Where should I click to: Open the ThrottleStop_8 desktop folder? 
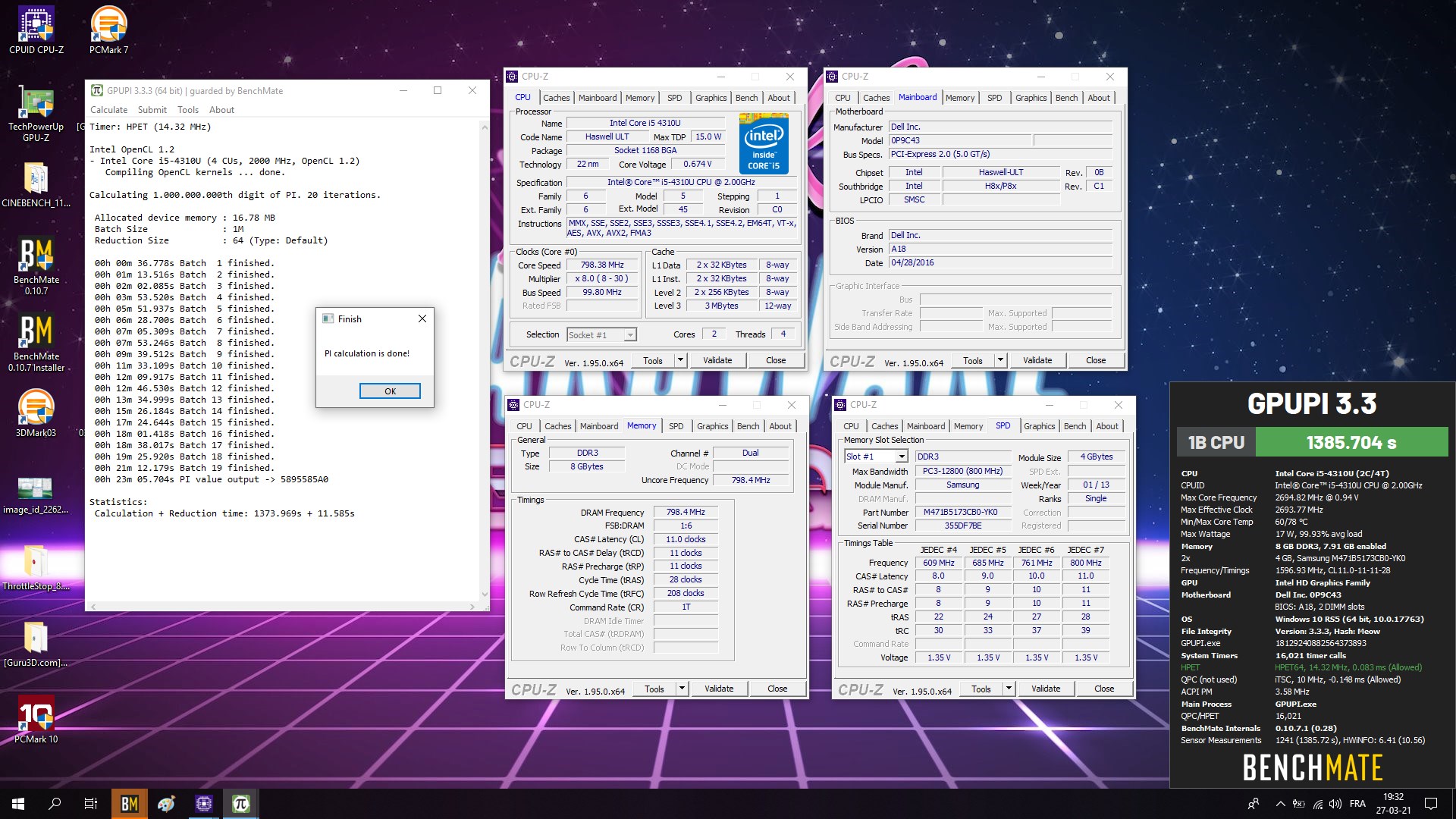tap(36, 567)
